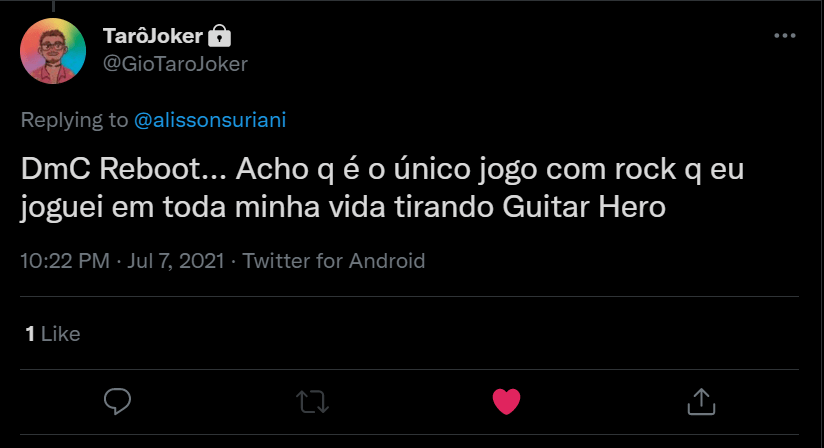Click the "Replying to" label text
Screen dimensions: 824x448
[75, 120]
